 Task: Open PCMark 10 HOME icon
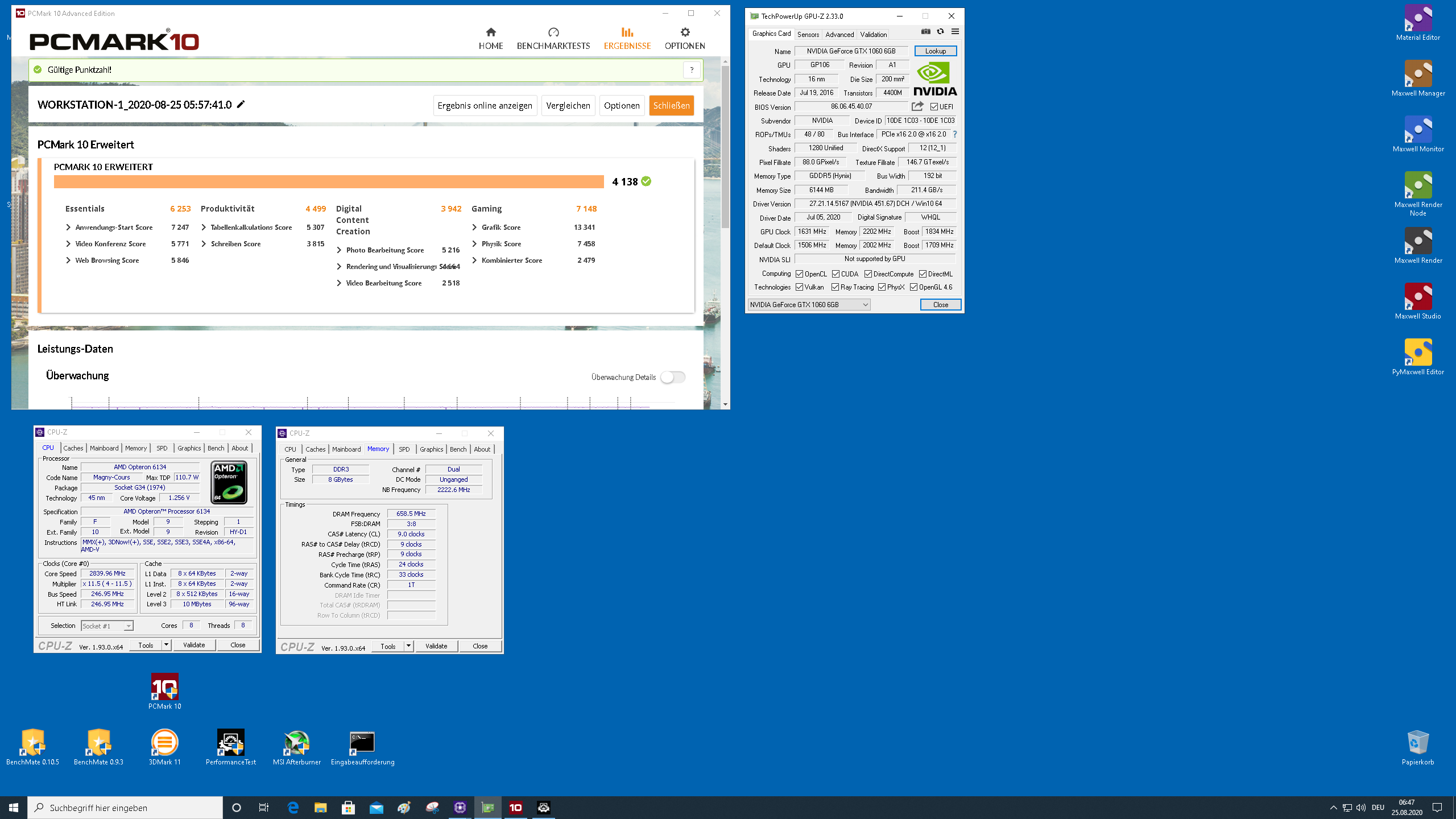click(x=491, y=32)
